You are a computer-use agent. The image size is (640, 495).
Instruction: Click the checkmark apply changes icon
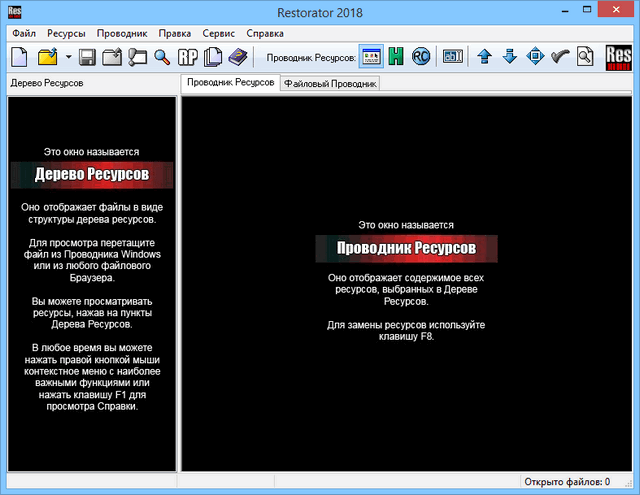click(x=560, y=56)
